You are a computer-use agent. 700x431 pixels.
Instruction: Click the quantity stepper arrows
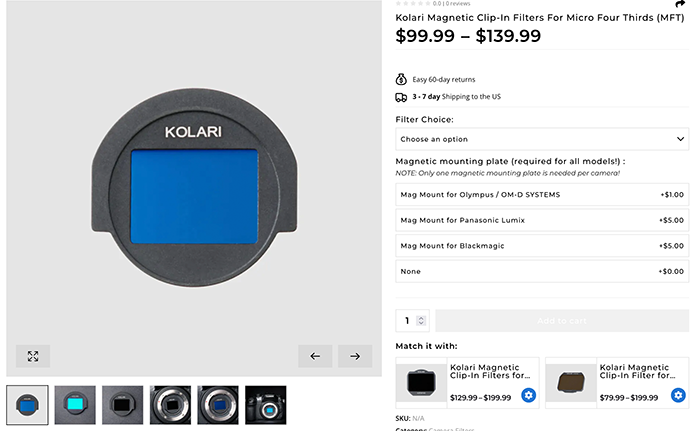coord(421,321)
